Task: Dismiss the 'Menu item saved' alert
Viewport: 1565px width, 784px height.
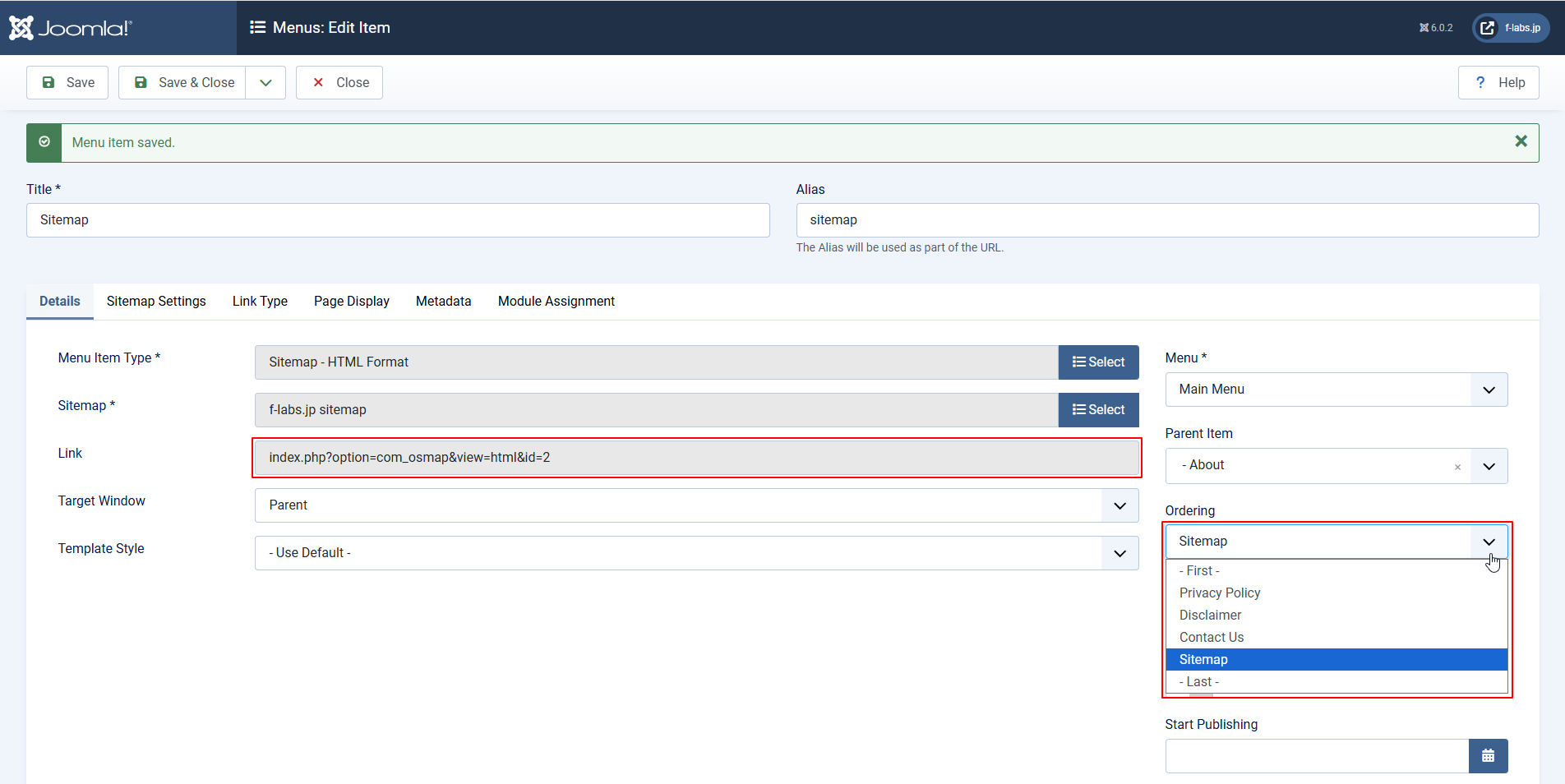Action: coord(1521,141)
